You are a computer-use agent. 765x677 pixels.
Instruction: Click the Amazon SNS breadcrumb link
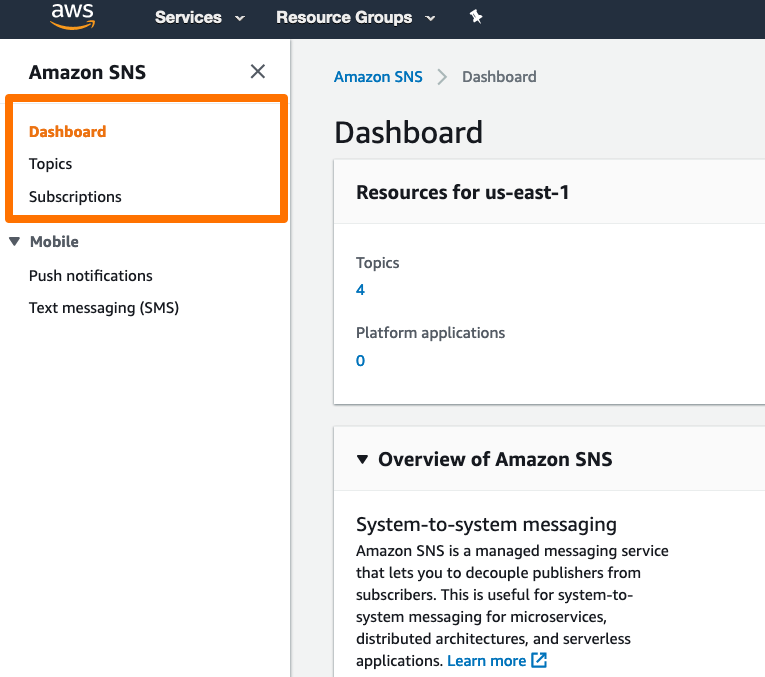click(378, 77)
